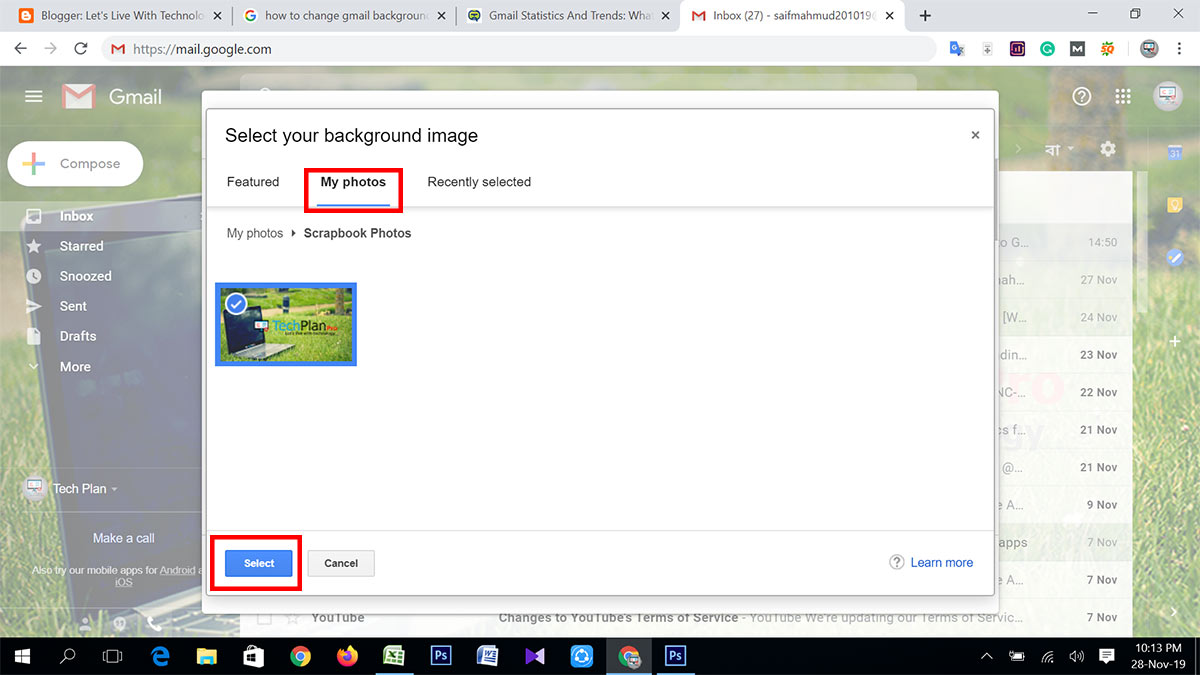The width and height of the screenshot is (1200, 675).
Task: Click the Gmail help question mark icon
Action: [x=1081, y=96]
